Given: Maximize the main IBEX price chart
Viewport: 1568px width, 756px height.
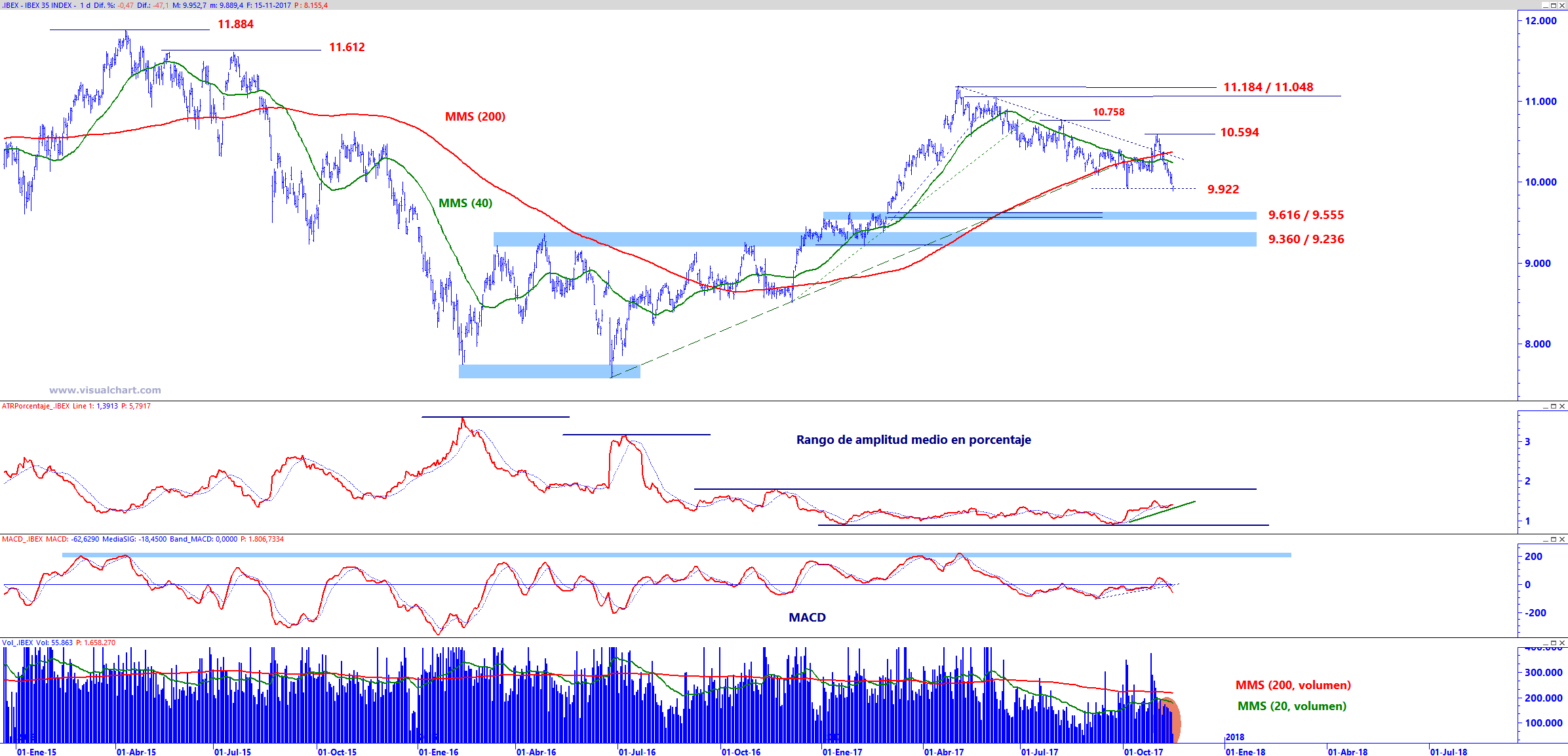Looking at the screenshot, I should coord(1553,5).
